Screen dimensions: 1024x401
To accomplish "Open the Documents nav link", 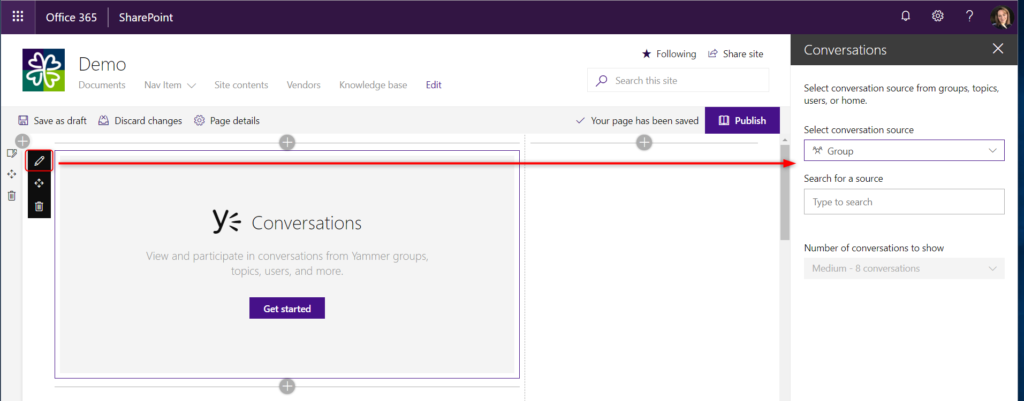I will coord(102,85).
